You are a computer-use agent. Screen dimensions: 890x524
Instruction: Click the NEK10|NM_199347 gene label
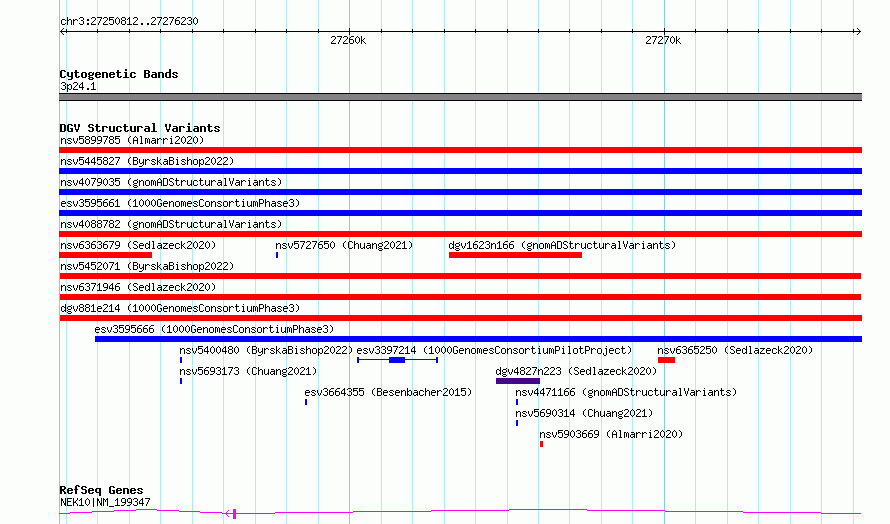105,502
